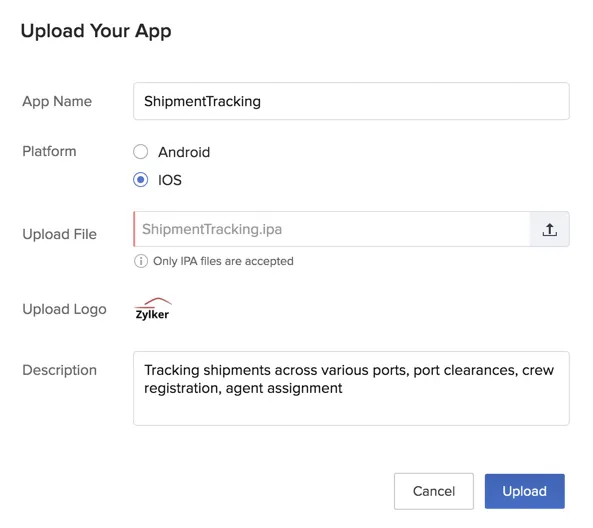Click the Zylker logo thumbnail
This screenshot has width=593, height=528.
tap(153, 309)
